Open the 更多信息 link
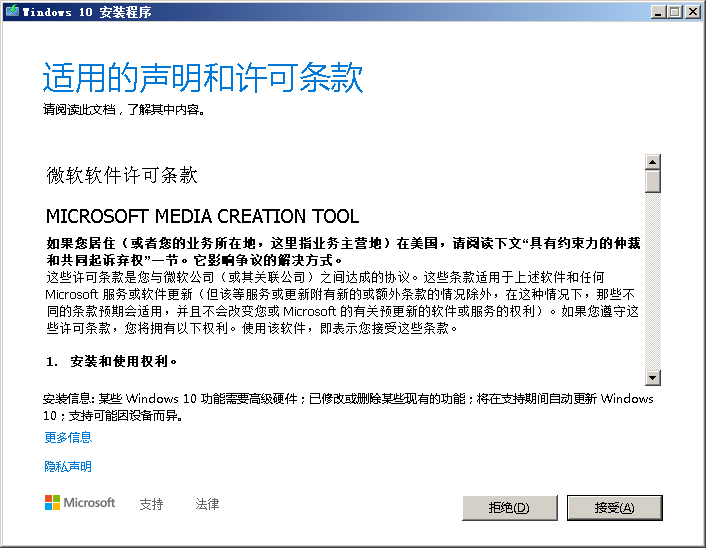 [x=68, y=437]
